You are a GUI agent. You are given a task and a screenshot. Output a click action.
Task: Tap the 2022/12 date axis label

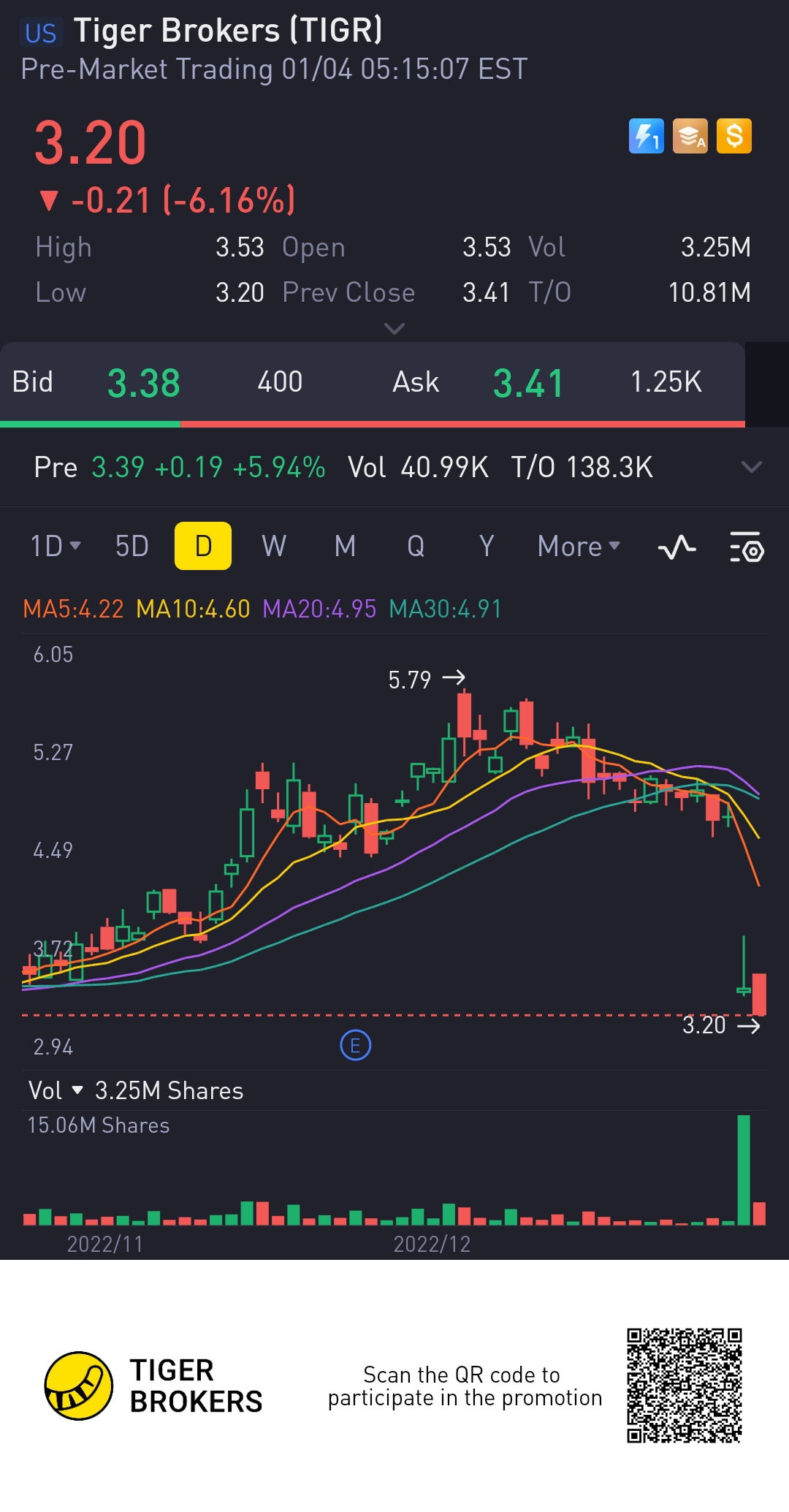click(432, 1244)
